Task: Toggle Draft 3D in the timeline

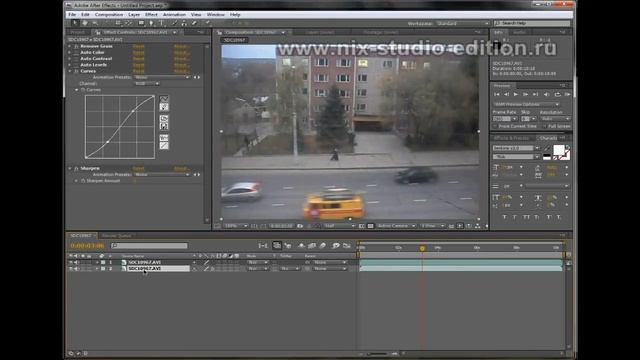Action: (x=288, y=245)
